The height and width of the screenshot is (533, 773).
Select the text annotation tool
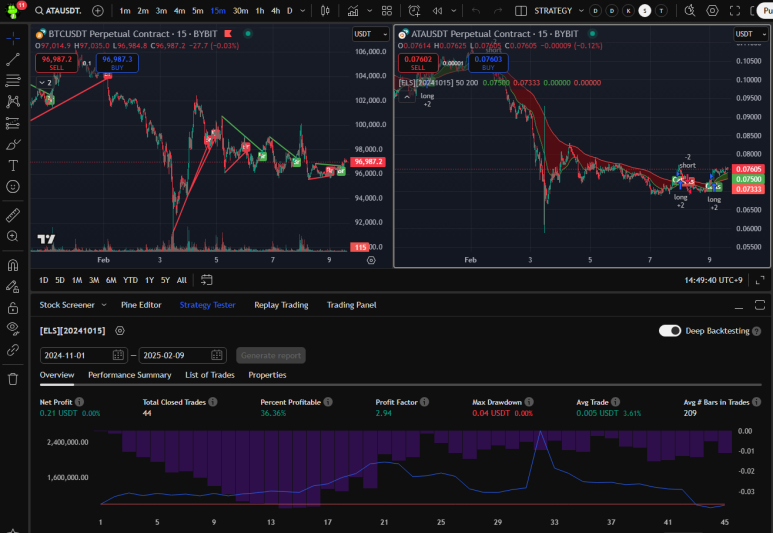(x=13, y=166)
